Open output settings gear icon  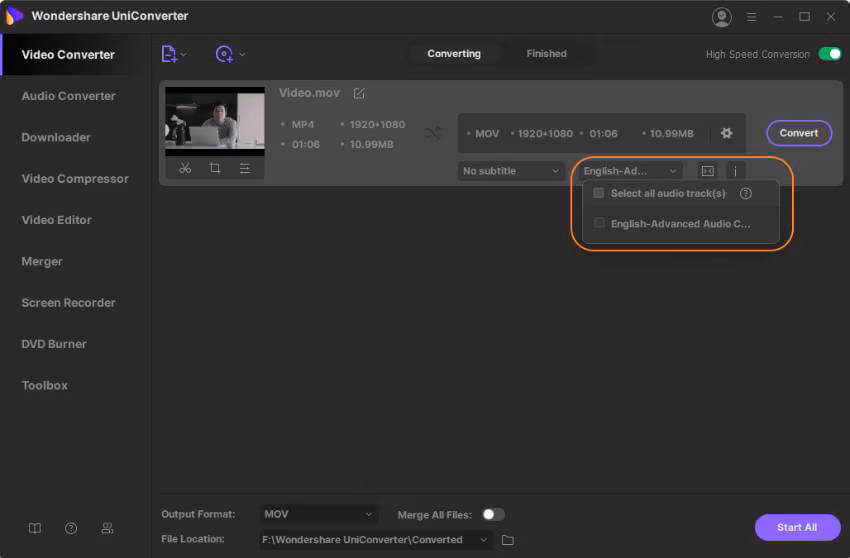(x=726, y=133)
